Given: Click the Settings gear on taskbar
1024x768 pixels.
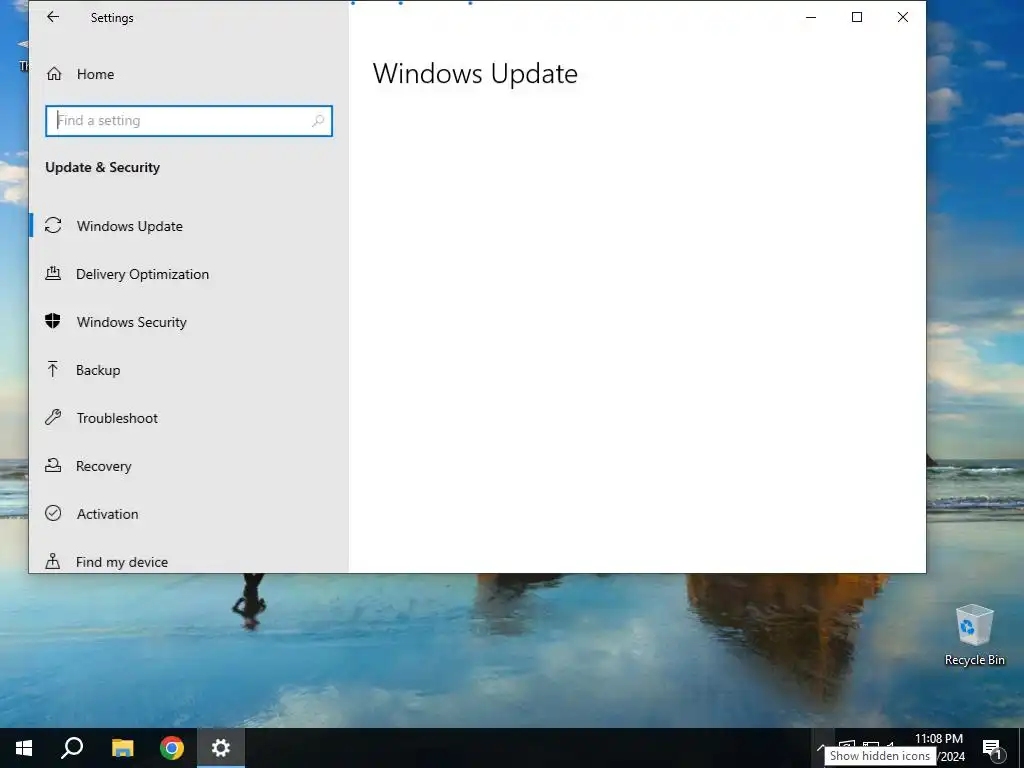Looking at the screenshot, I should tap(221, 748).
